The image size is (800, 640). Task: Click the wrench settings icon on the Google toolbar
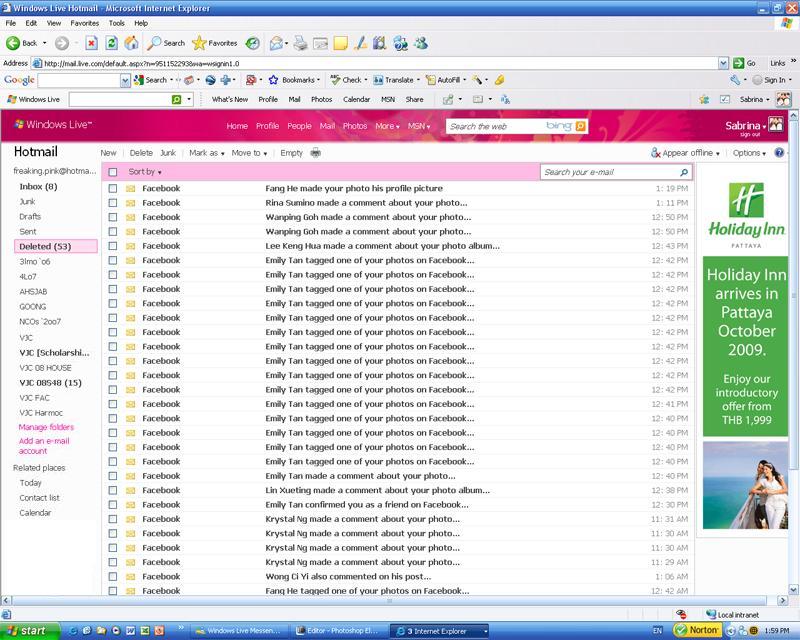[x=735, y=80]
